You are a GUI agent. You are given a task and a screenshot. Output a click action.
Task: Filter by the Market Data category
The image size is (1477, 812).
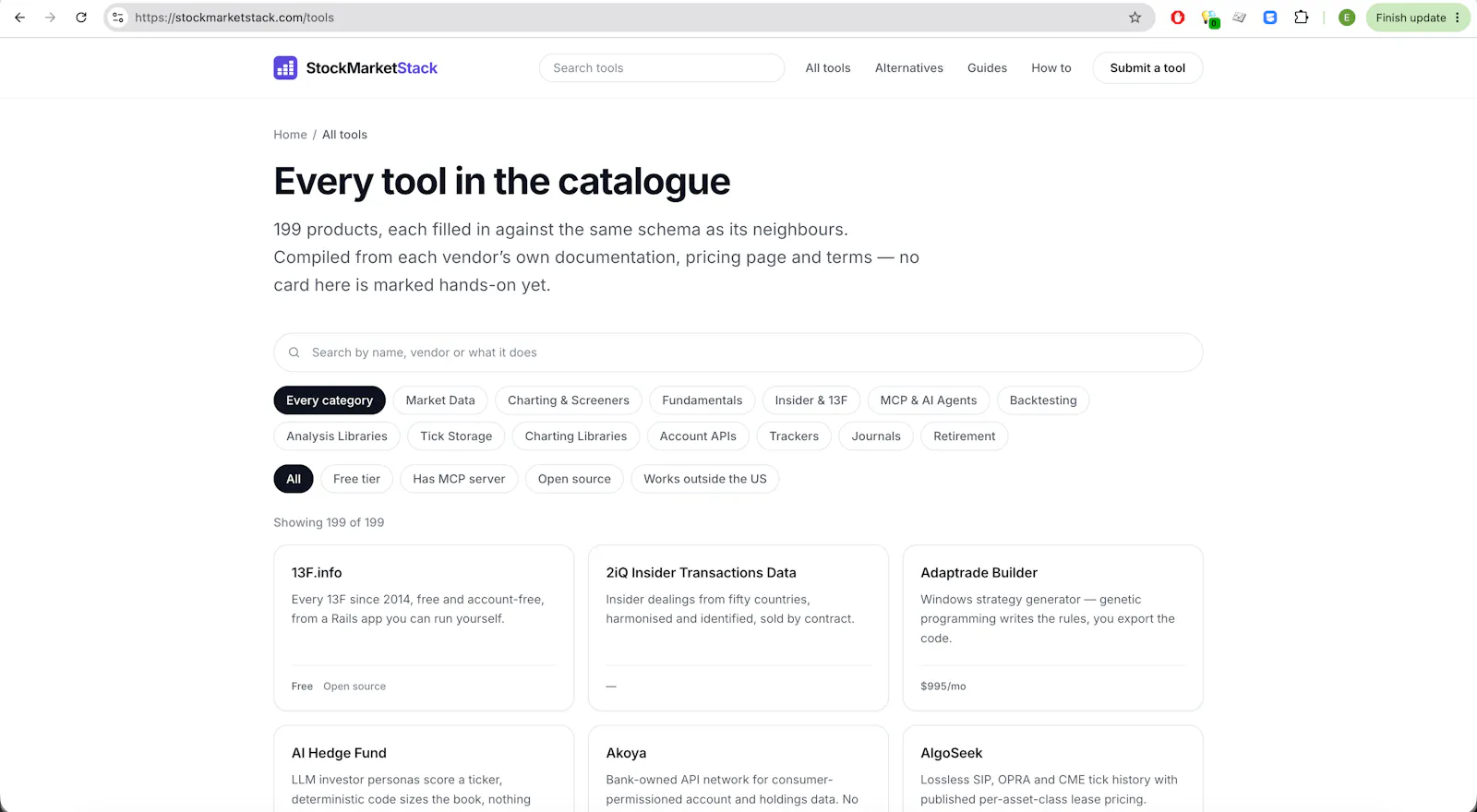point(440,400)
